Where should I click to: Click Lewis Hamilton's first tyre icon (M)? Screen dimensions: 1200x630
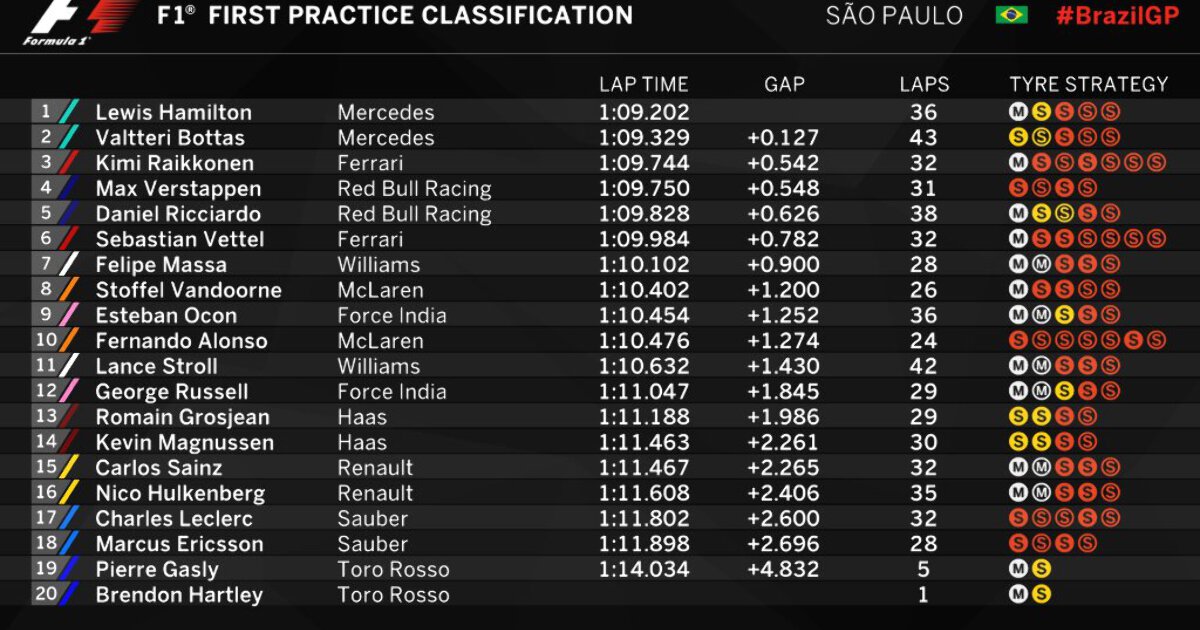click(x=1018, y=112)
